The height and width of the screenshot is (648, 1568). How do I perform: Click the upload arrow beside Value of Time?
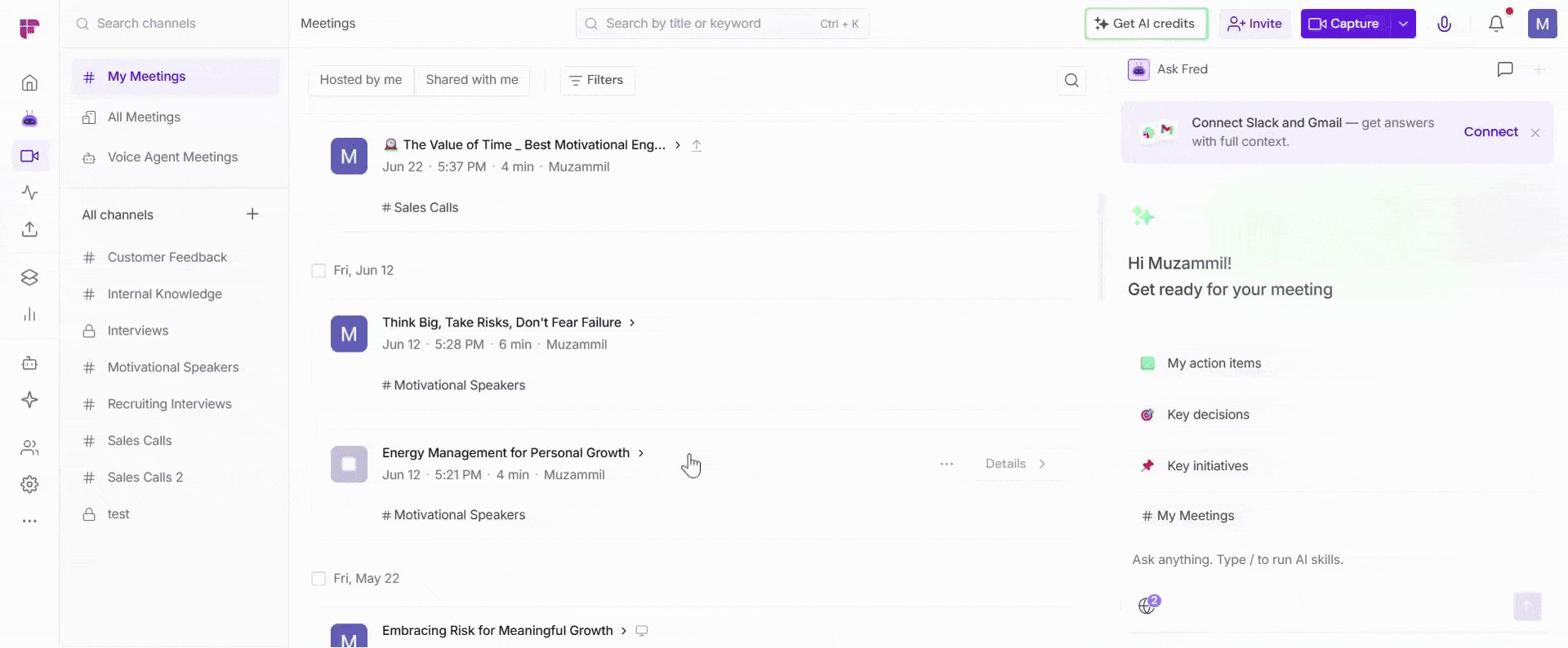697,145
